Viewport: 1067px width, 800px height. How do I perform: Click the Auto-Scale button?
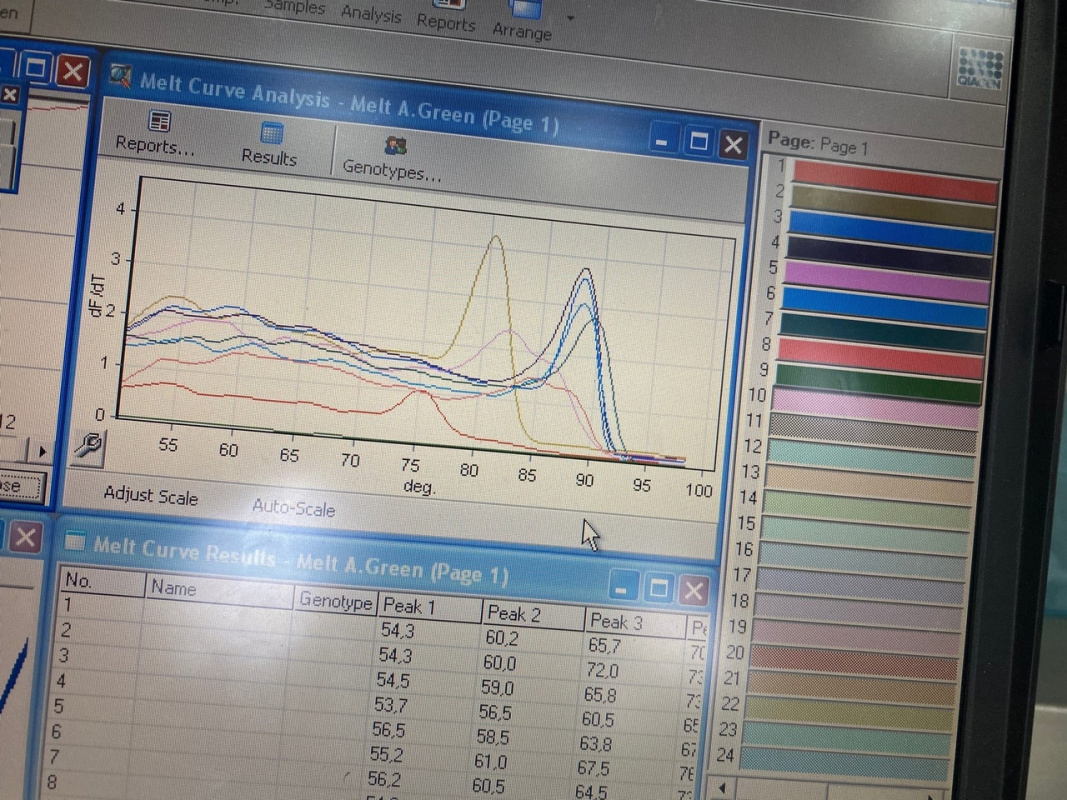tap(293, 508)
